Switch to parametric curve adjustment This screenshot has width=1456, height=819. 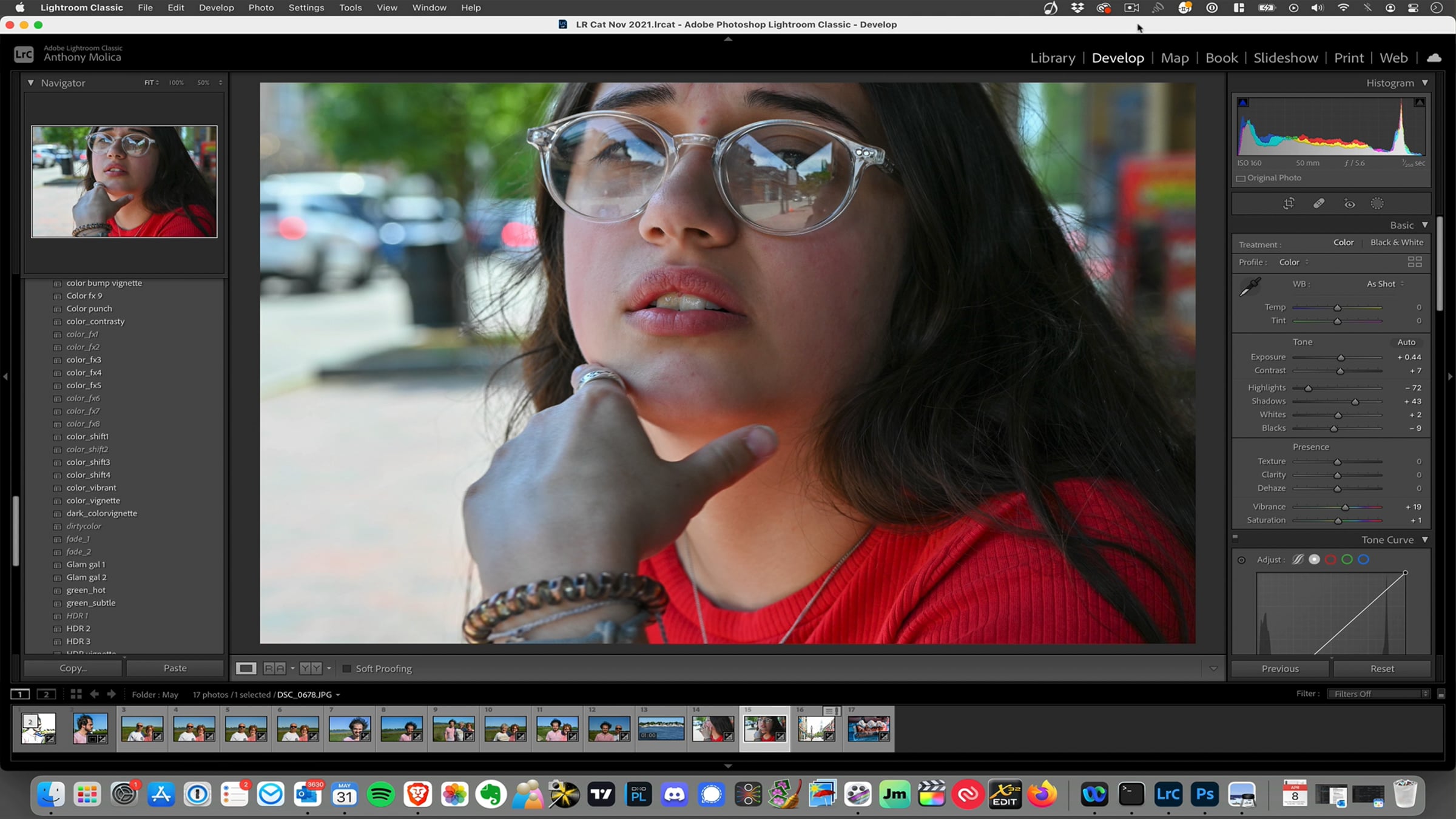(1298, 559)
